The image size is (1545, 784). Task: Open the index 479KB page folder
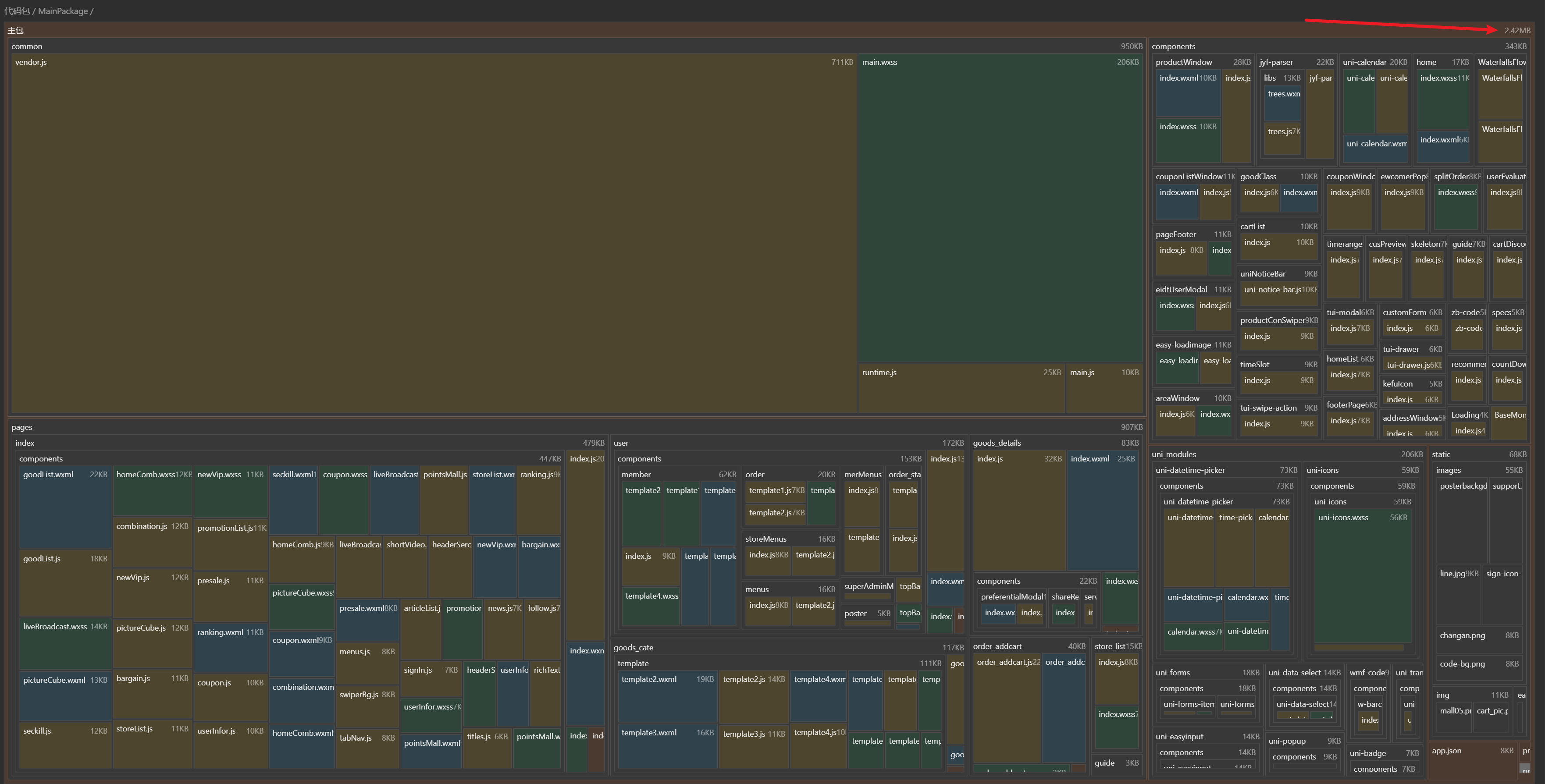pos(310,443)
